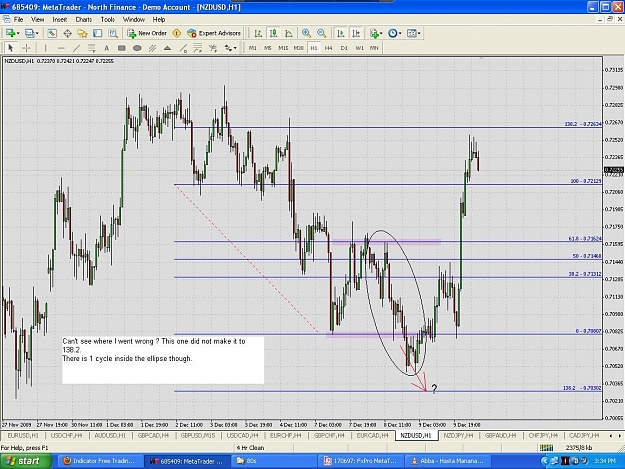Switch chart to candlesticks

(273, 33)
